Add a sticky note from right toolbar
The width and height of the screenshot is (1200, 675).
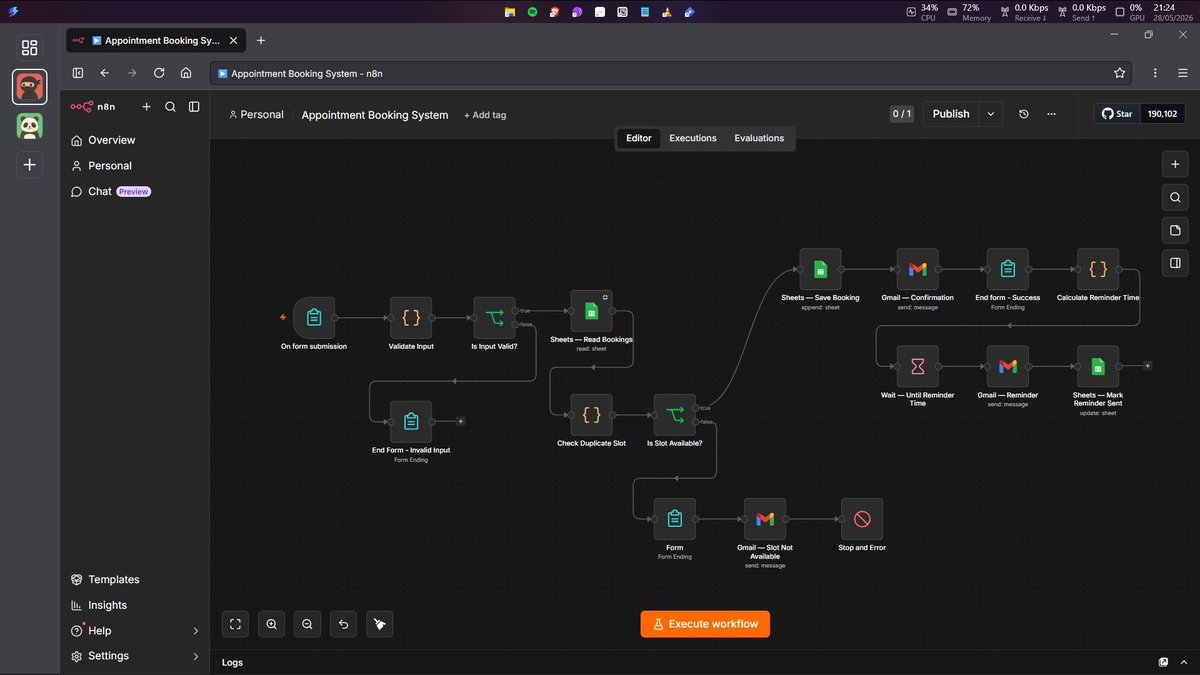1175,230
